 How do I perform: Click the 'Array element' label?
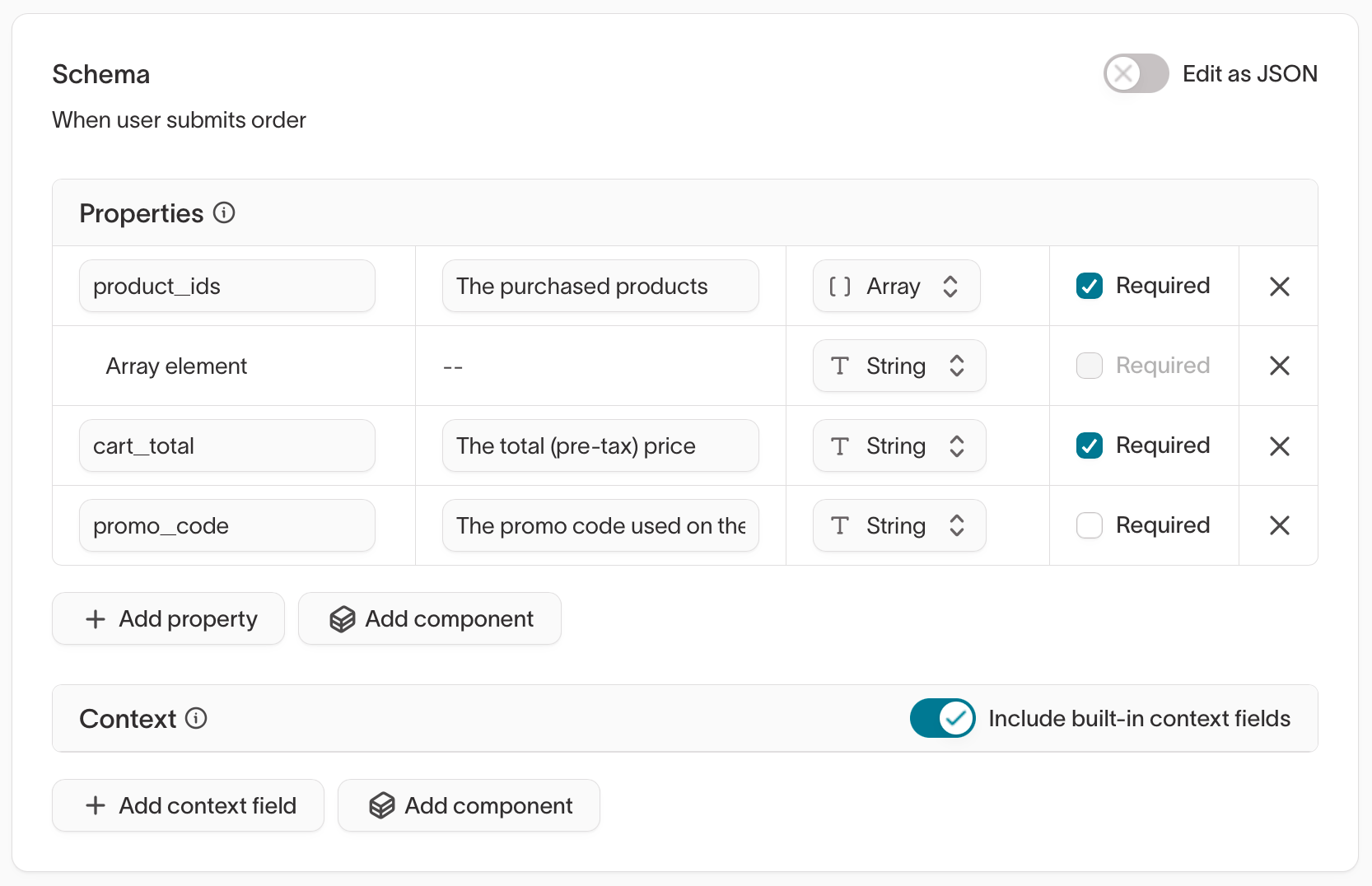176,366
